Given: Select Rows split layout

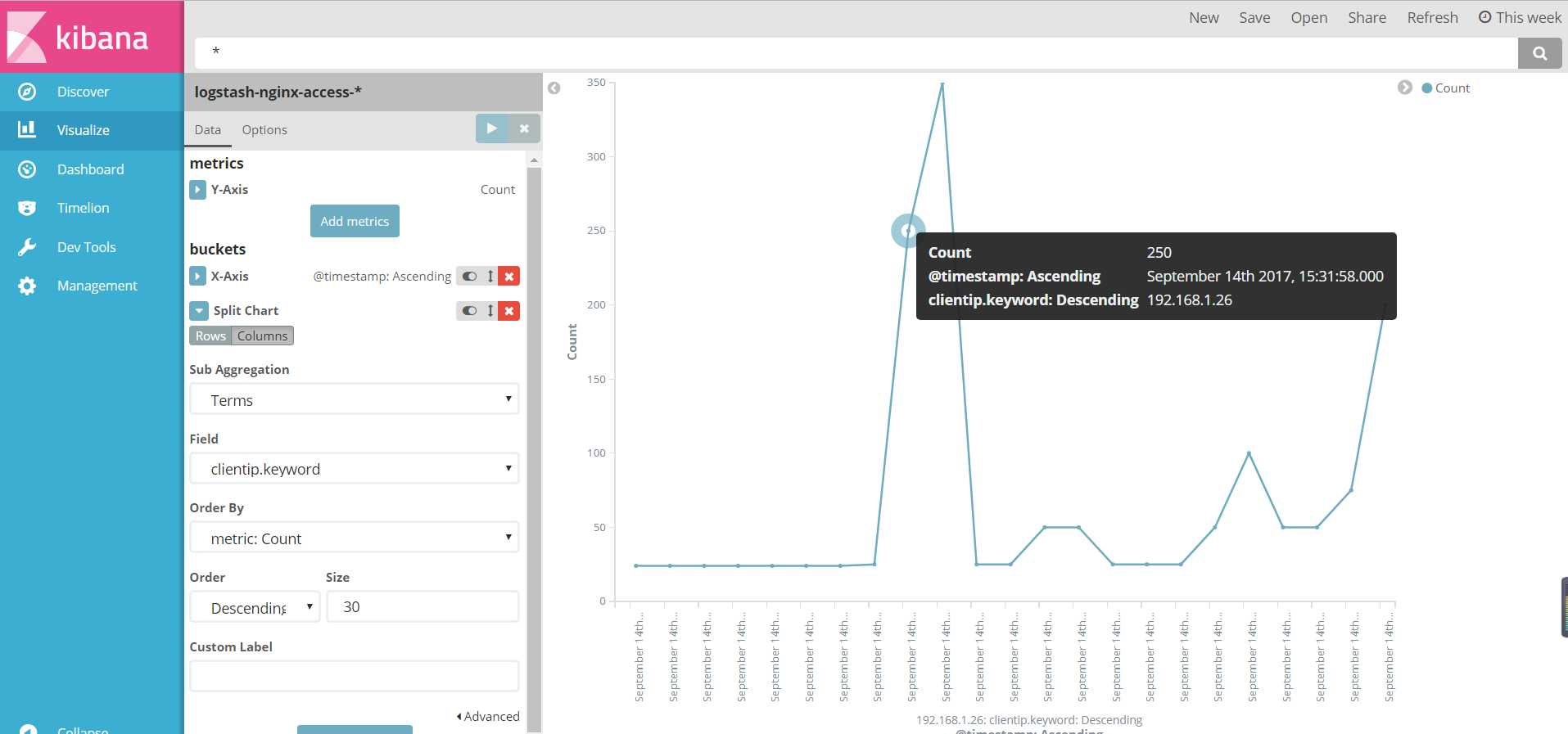Looking at the screenshot, I should point(210,335).
